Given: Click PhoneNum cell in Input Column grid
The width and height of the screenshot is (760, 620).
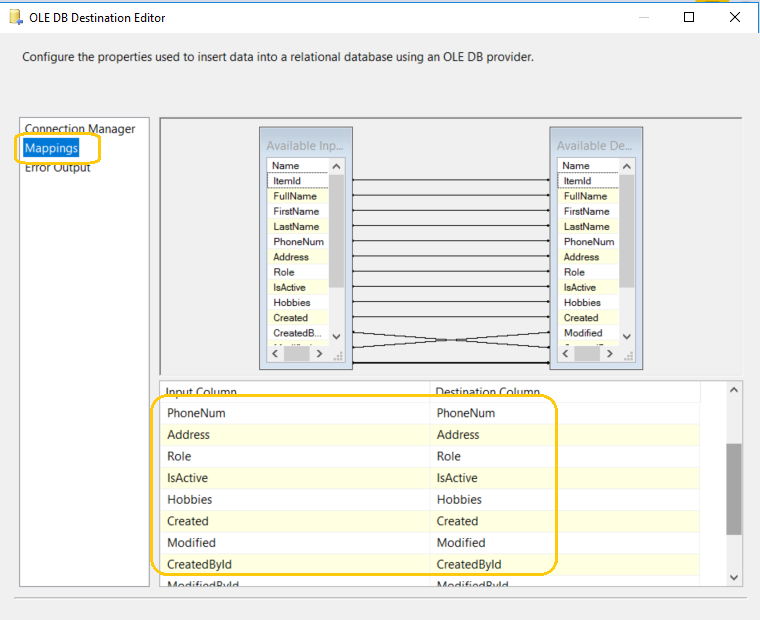Looking at the screenshot, I should coord(295,413).
